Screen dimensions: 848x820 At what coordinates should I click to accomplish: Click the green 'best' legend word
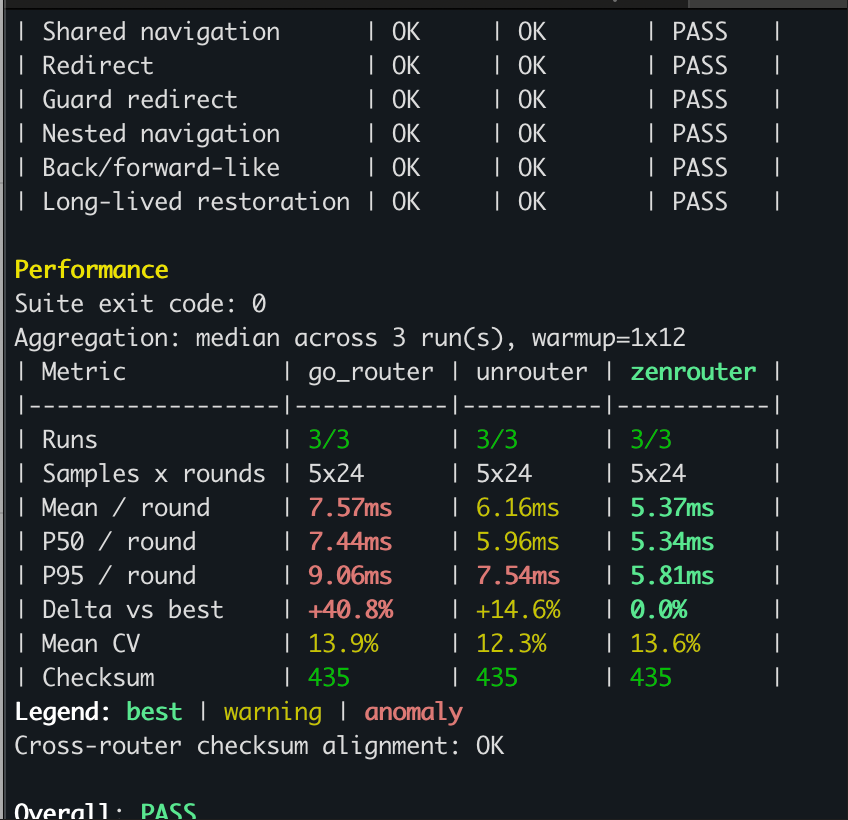154,712
